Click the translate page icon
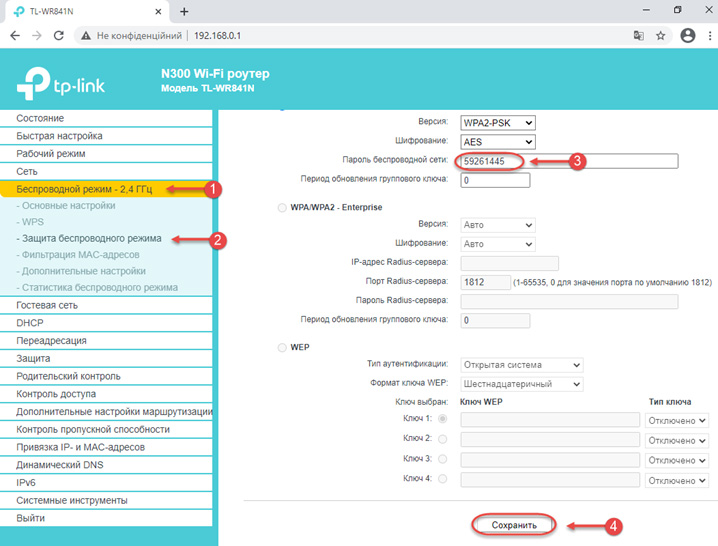The image size is (718, 546). pos(638,35)
